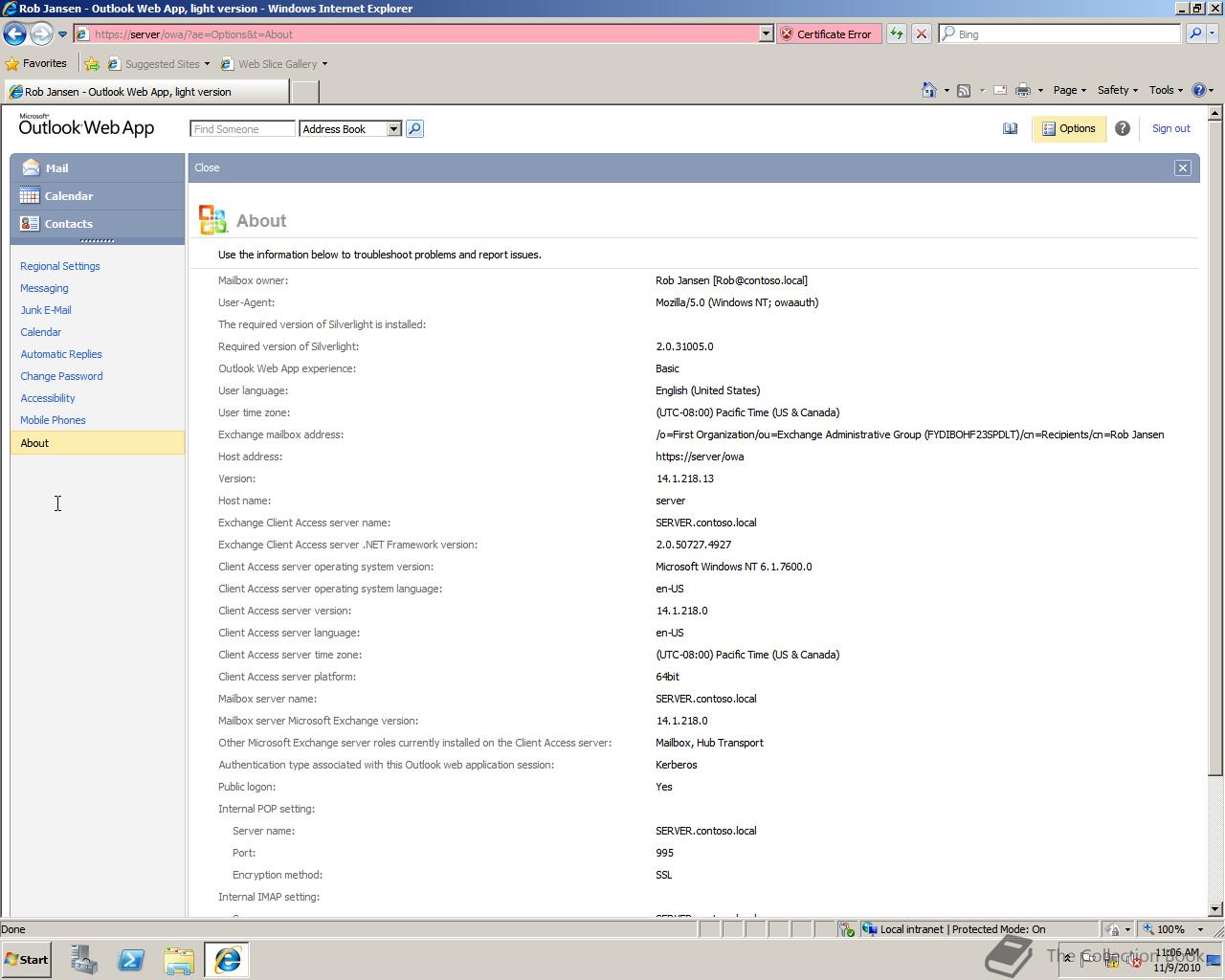
Task: Expand the address bar history dropdown
Action: pyautogui.click(x=766, y=34)
